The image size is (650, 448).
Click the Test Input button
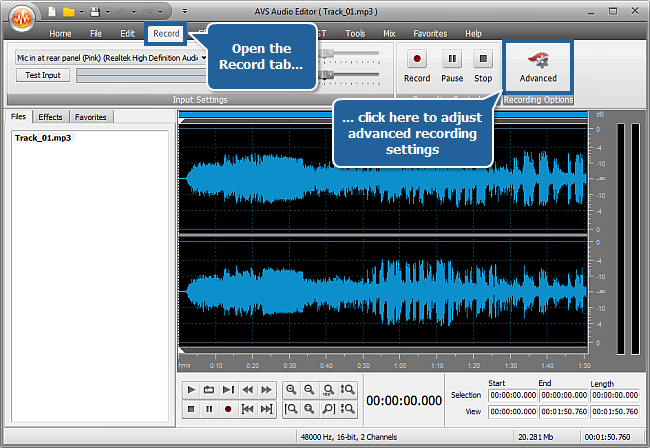coord(43,75)
